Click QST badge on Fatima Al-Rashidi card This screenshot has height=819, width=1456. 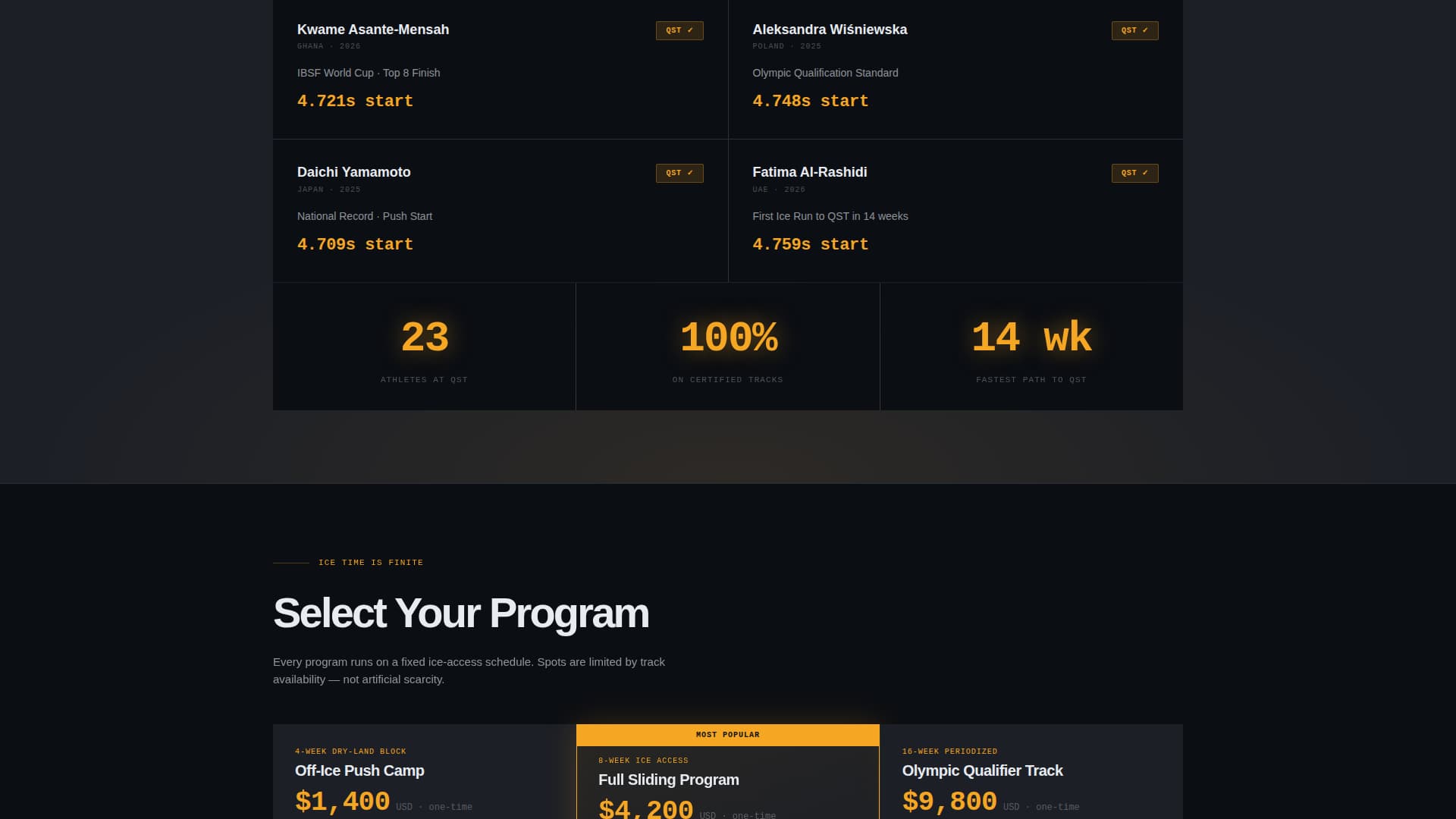click(x=1134, y=173)
